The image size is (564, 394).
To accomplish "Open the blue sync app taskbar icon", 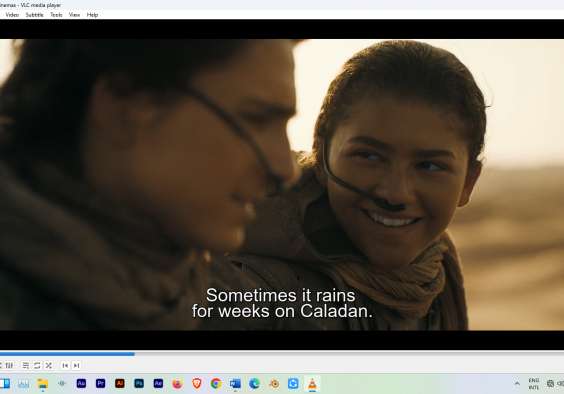I will coord(293,384).
